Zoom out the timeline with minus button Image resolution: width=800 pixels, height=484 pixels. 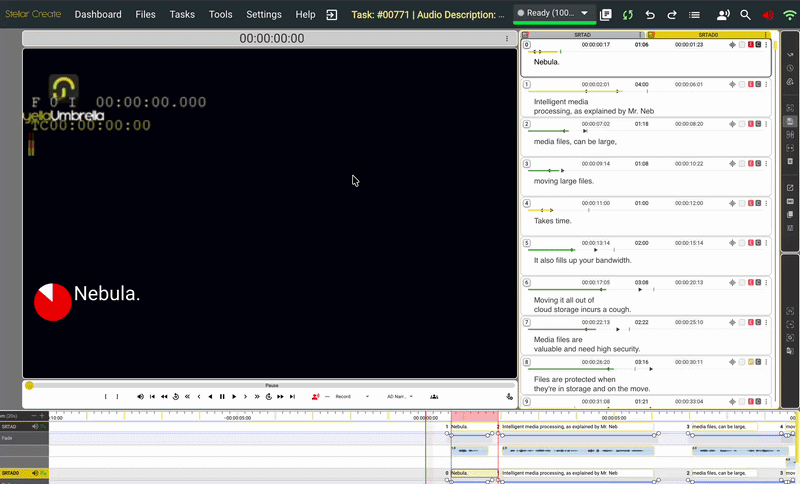tap(34, 416)
